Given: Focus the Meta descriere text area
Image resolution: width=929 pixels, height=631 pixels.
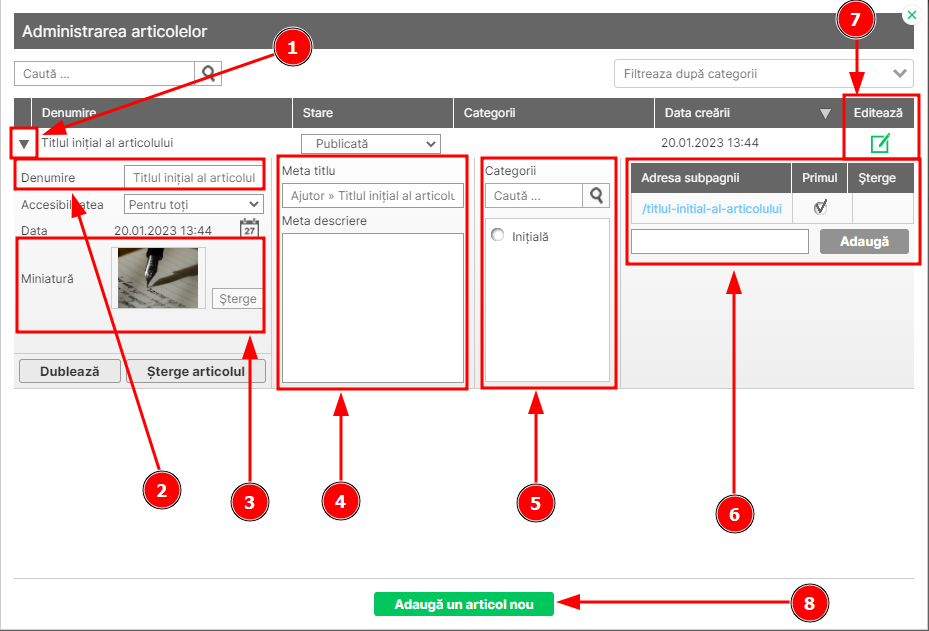Looking at the screenshot, I should click(x=372, y=308).
